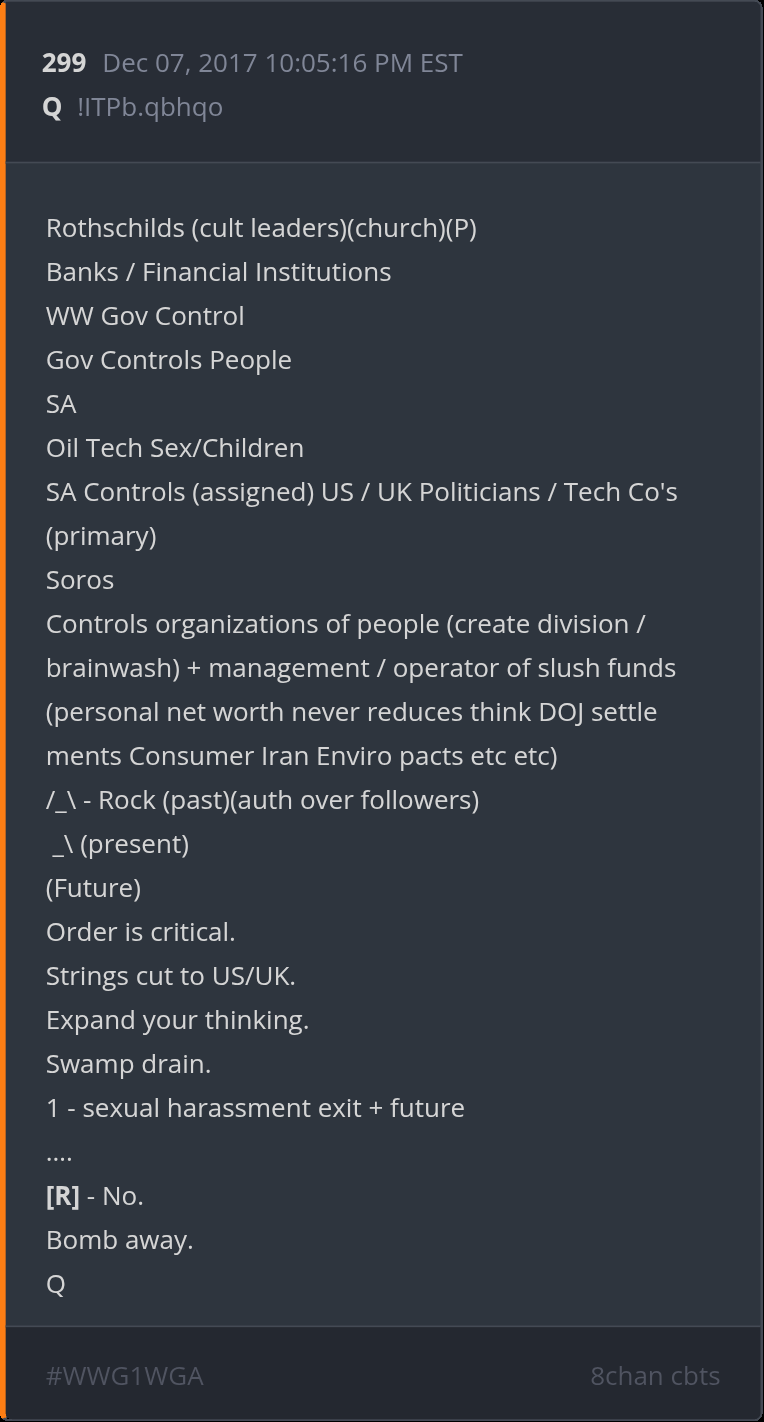Click the "Soros" line
Image resolution: width=764 pixels, height=1422 pixels.
[80, 580]
